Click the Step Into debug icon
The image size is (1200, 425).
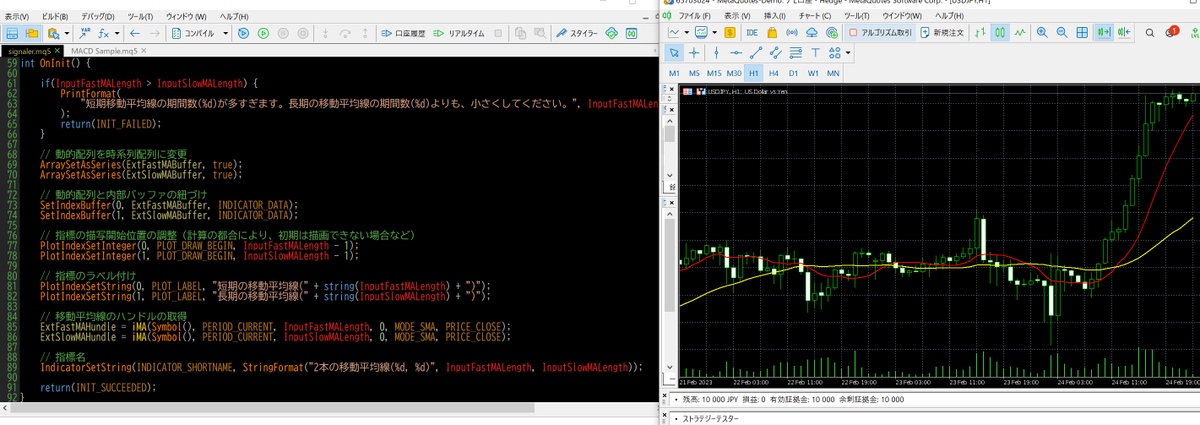click(x=327, y=33)
